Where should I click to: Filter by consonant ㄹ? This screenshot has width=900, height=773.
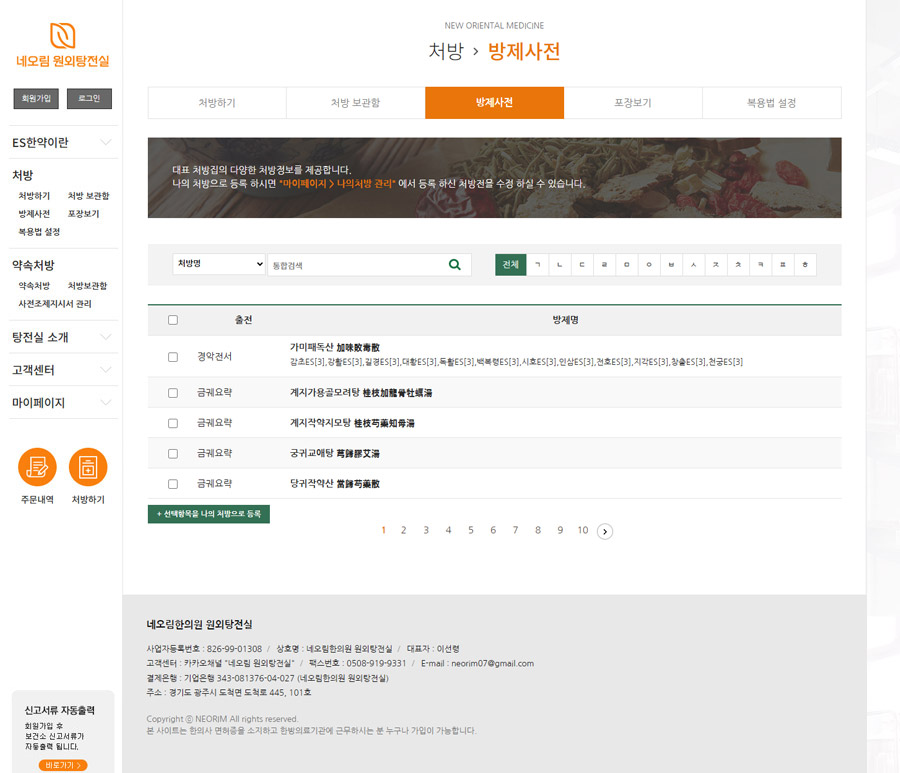coord(604,265)
